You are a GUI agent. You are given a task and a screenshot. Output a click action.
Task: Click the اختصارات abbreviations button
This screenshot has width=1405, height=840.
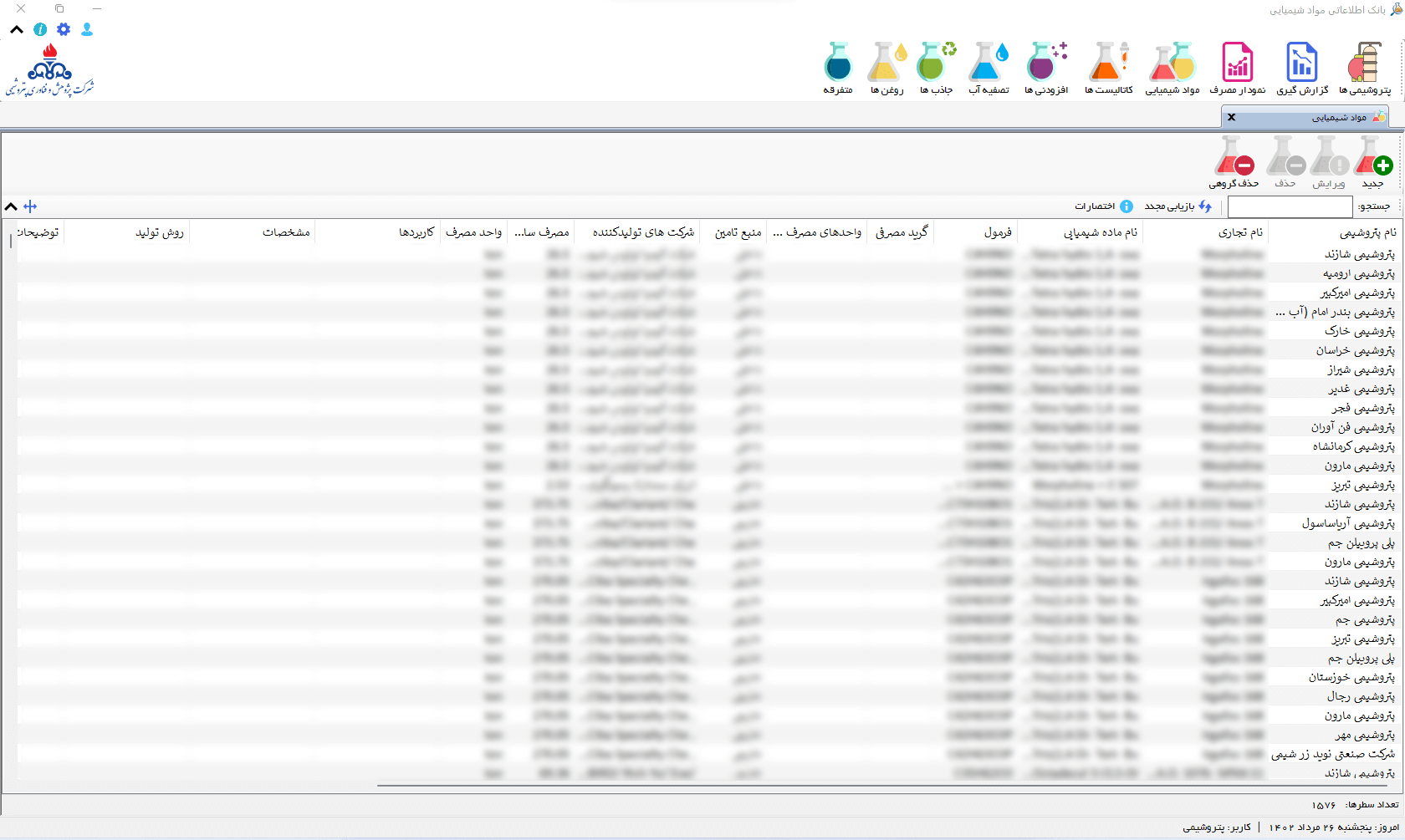(x=1103, y=206)
